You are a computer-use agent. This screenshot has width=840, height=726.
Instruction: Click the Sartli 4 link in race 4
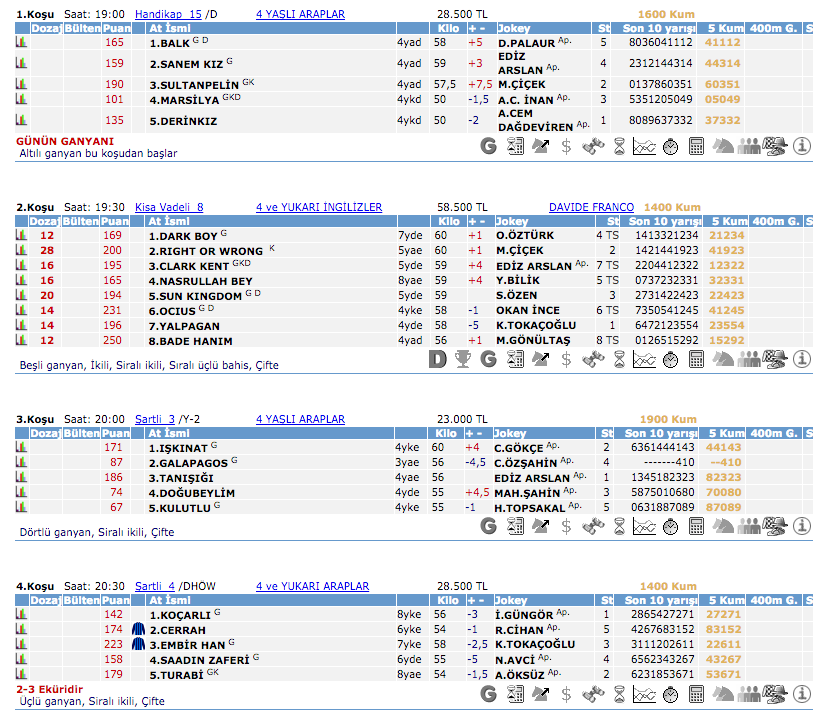[155, 586]
